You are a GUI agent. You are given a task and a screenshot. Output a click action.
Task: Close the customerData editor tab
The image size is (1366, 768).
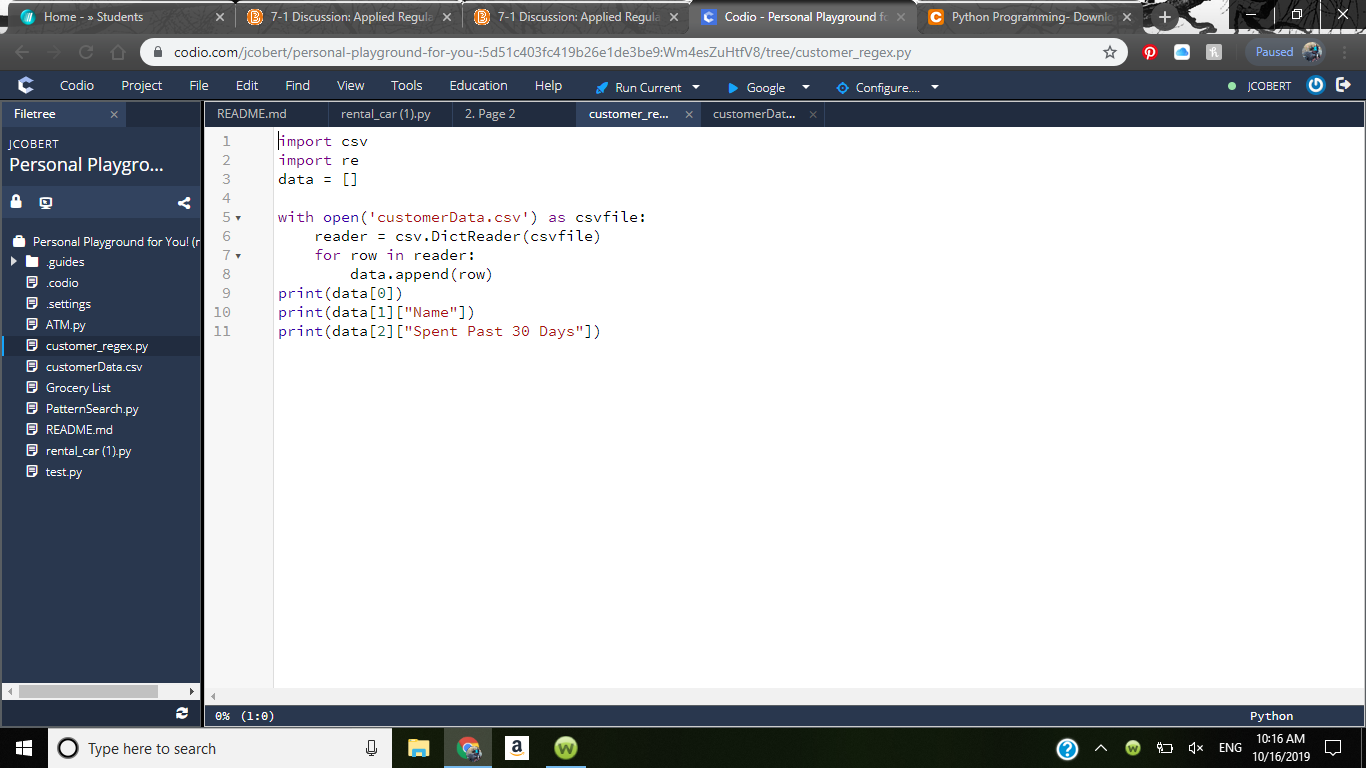tap(813, 115)
